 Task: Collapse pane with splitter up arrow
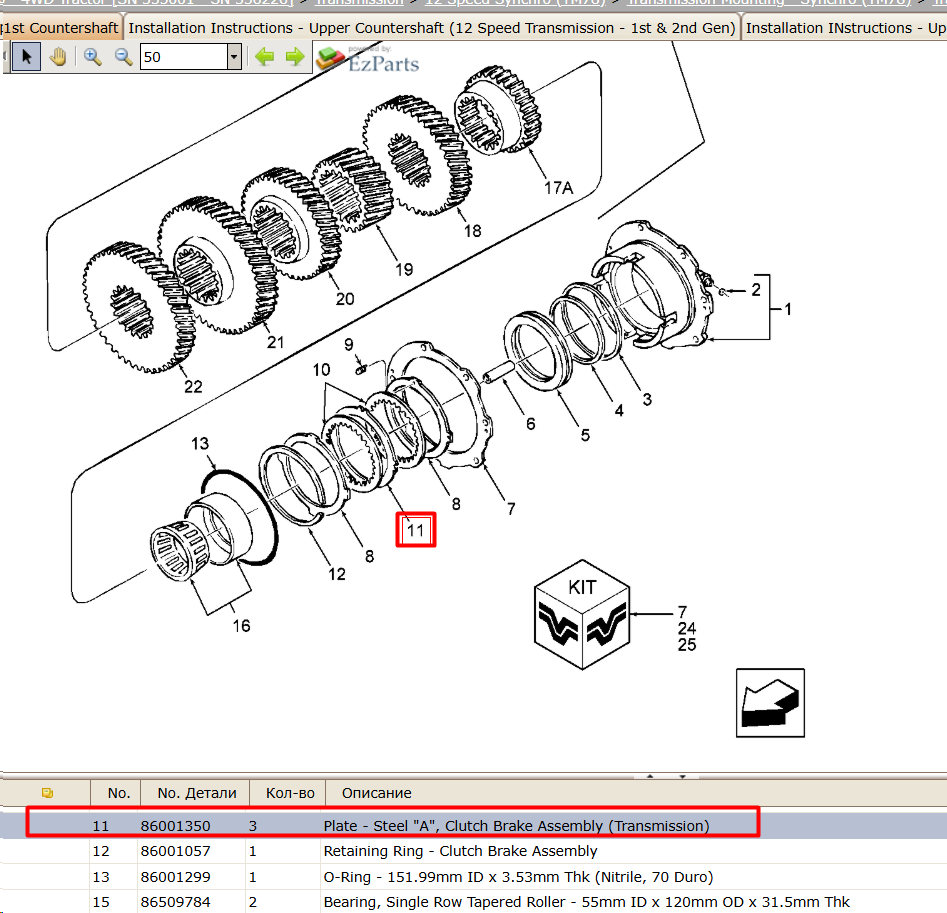point(650,776)
